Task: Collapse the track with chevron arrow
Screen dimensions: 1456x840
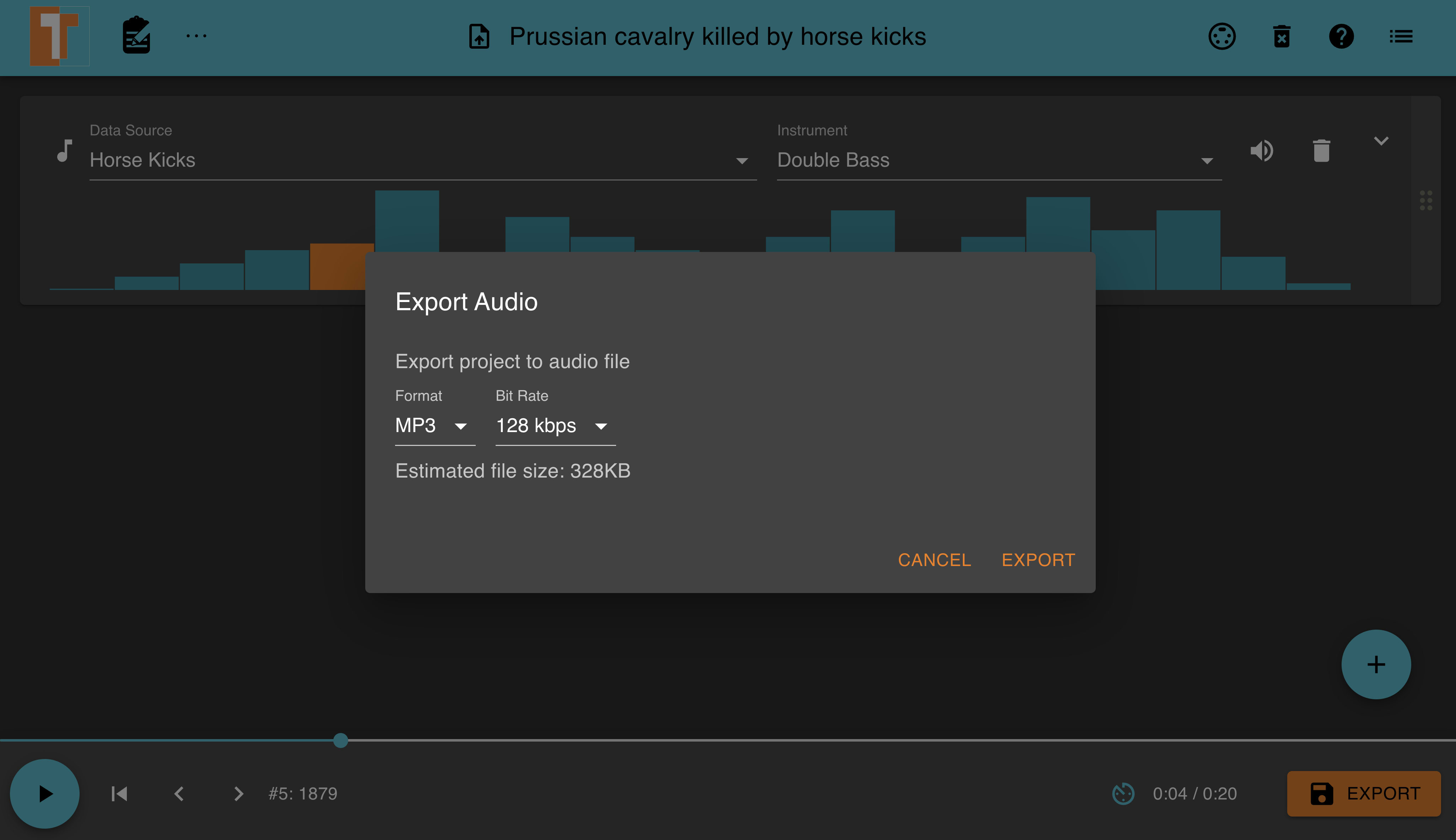Action: point(1381,141)
